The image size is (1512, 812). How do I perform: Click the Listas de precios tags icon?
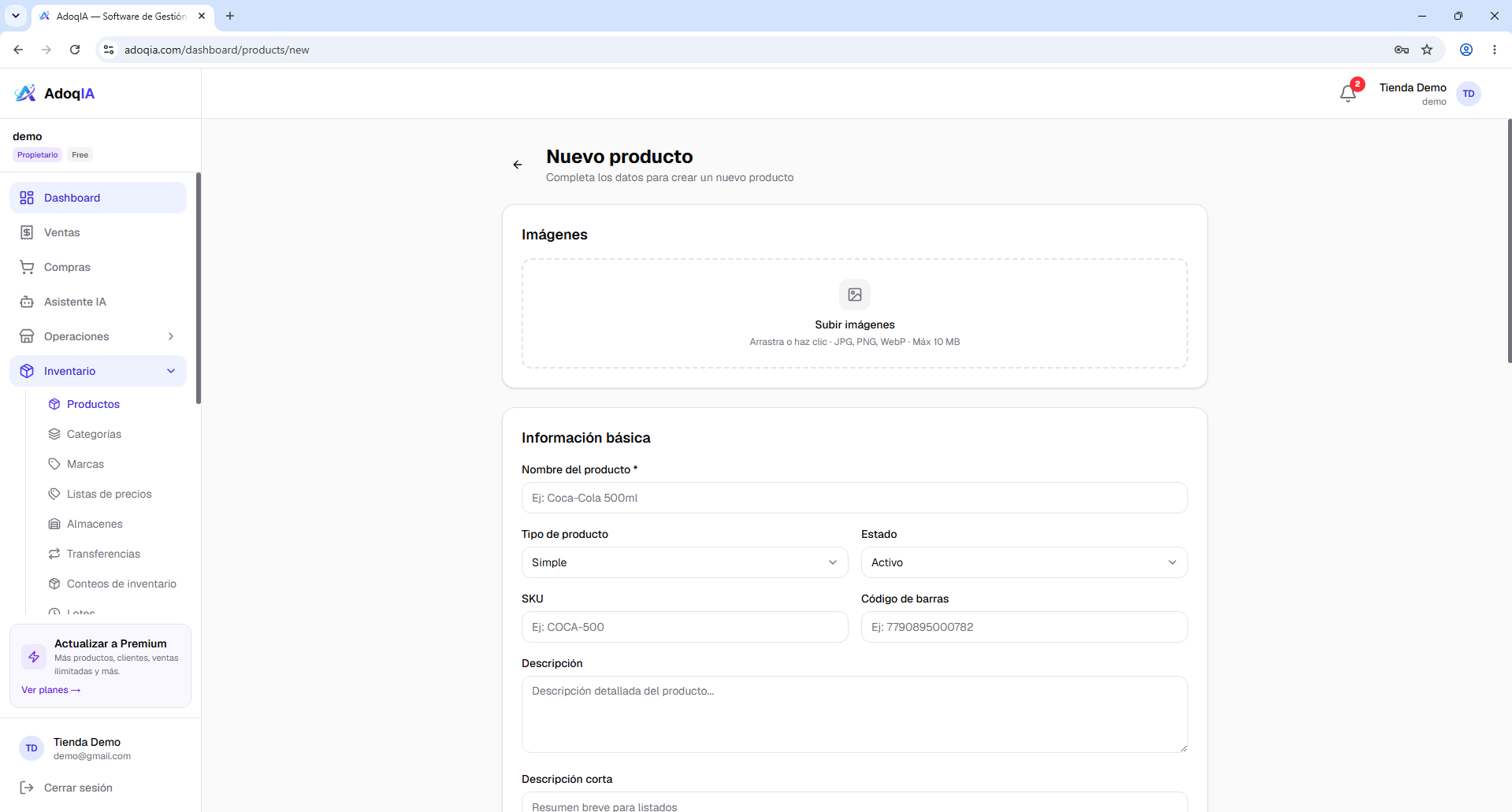coord(54,494)
